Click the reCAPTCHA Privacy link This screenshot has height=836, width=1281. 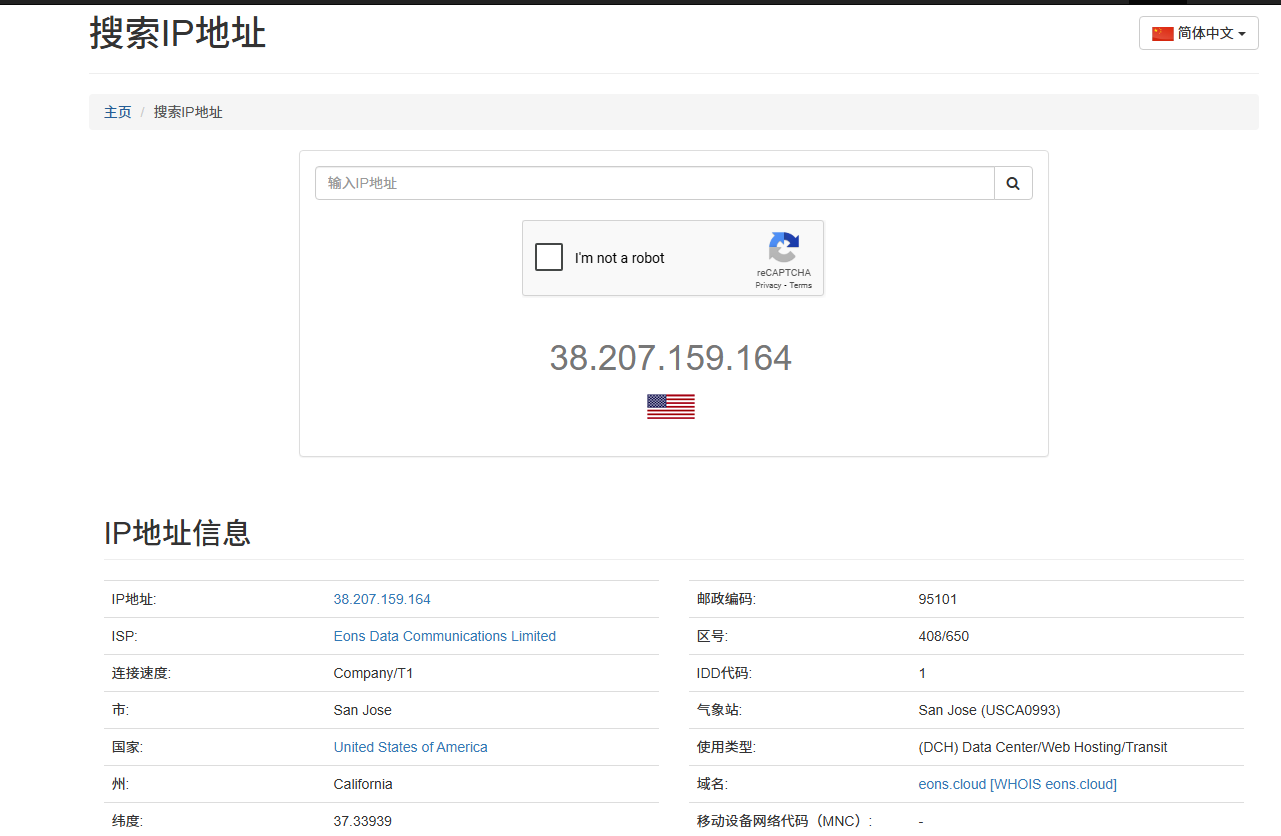click(x=768, y=285)
